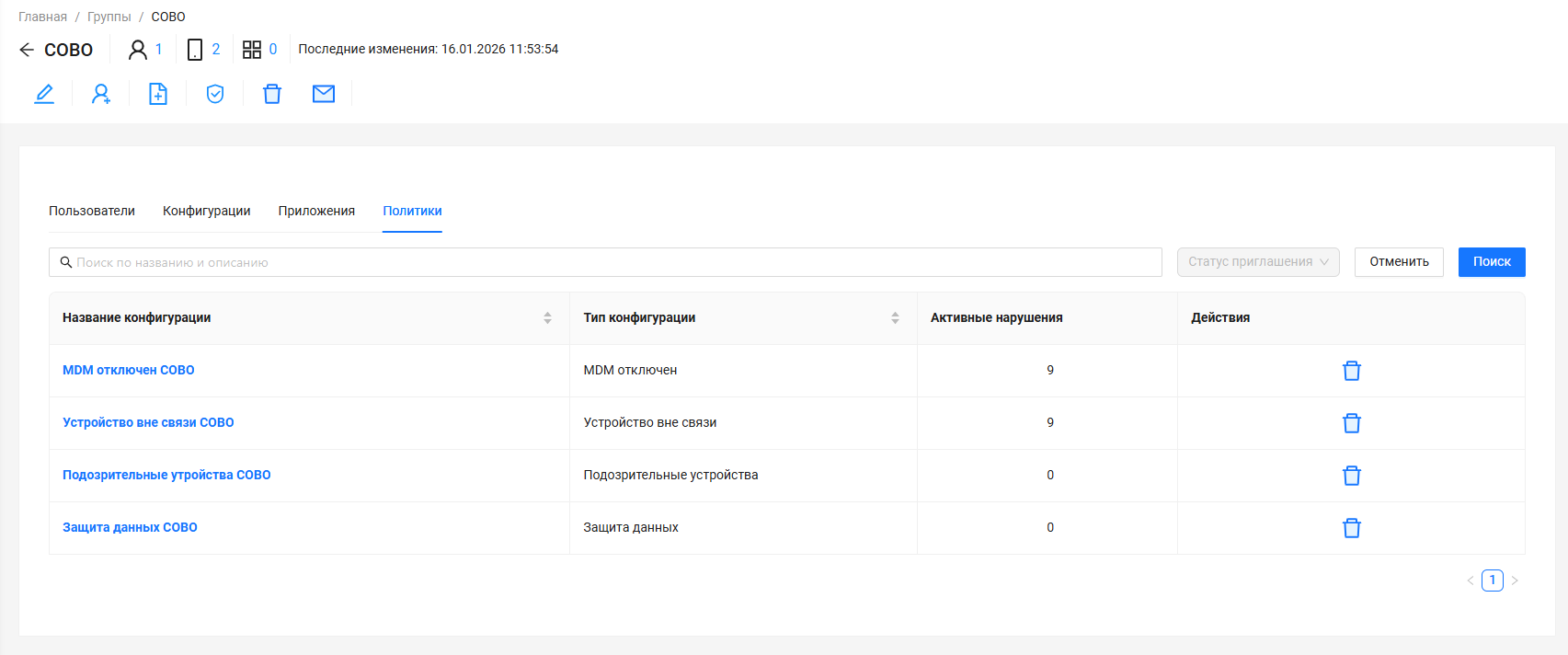Image resolution: width=1568 pixels, height=655 pixels.
Task: Delete the 'MDM отключен СОВО' policy row
Action: [1351, 371]
